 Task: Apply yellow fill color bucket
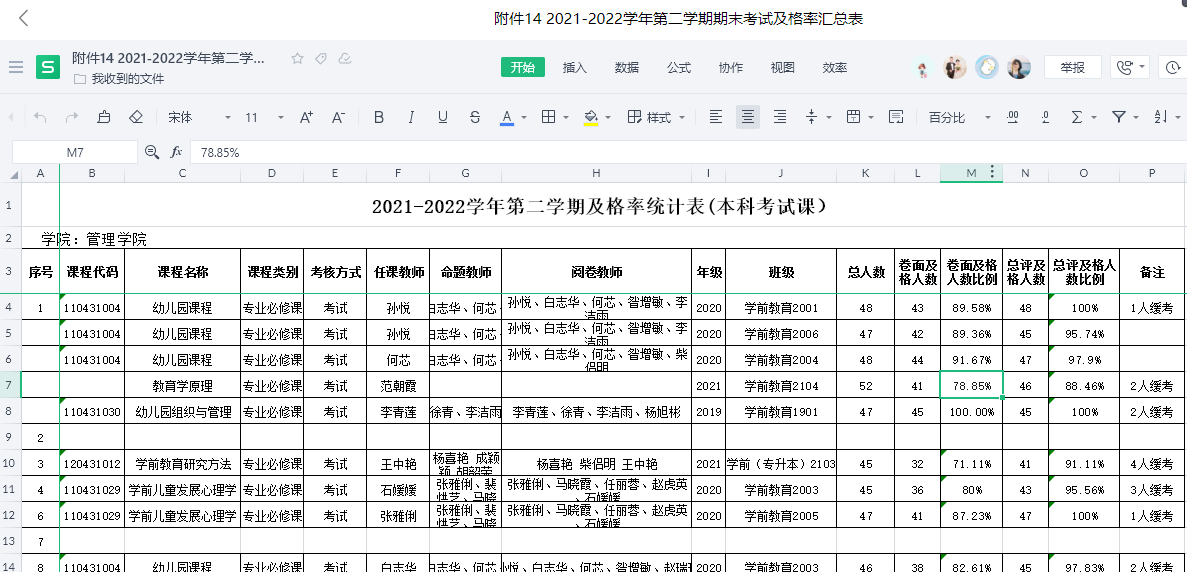(590, 117)
